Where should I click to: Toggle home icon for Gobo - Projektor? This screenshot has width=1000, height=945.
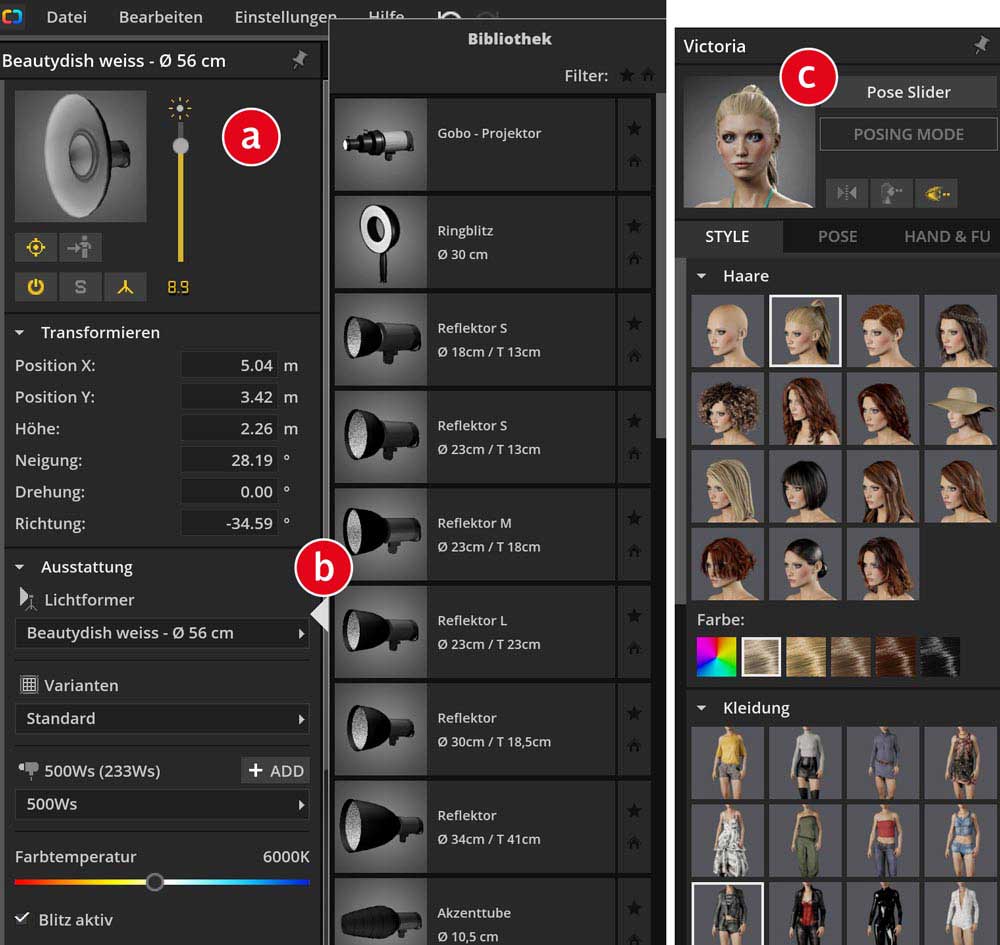(634, 161)
